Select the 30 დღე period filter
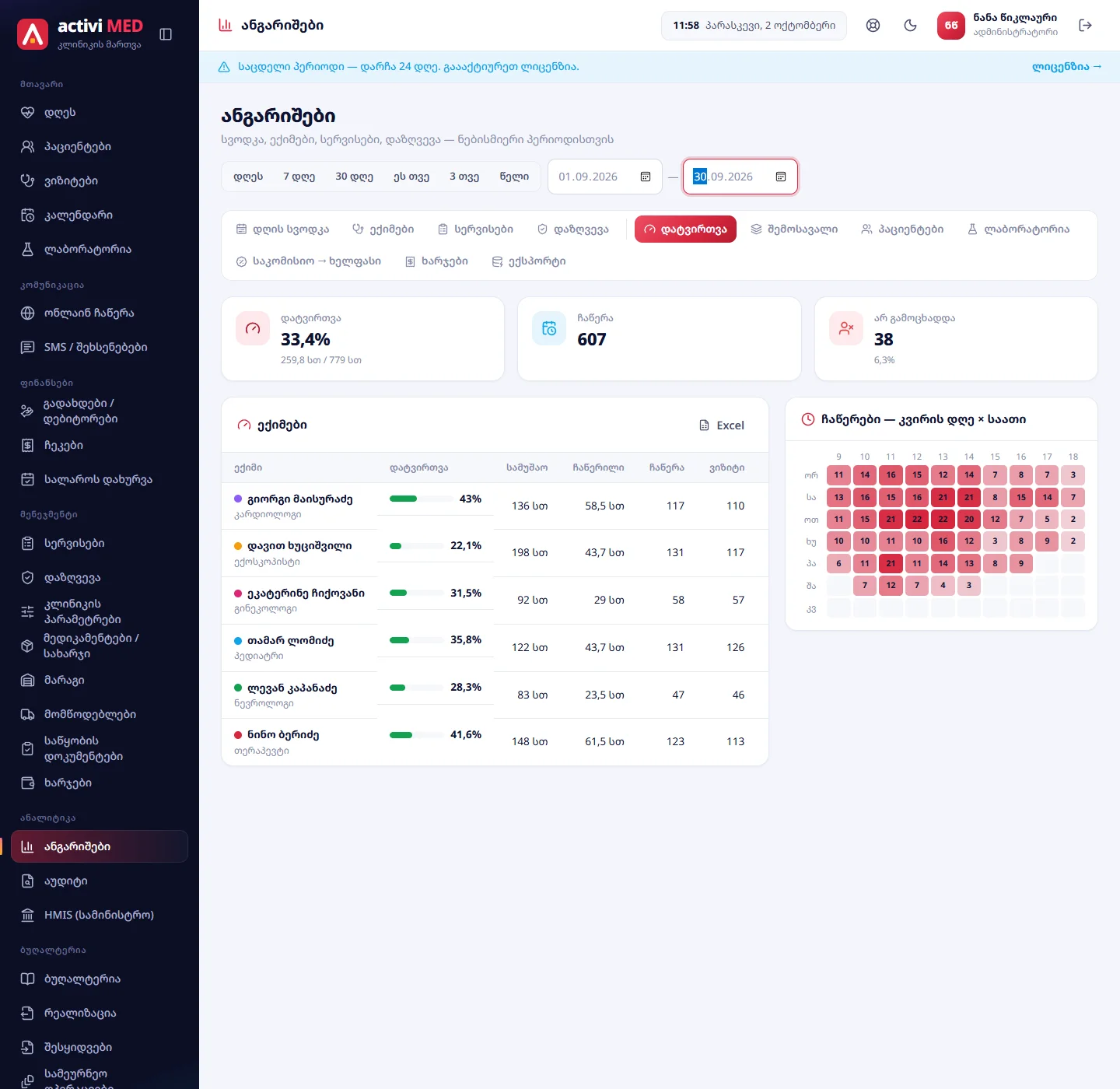The image size is (1120, 1089). coord(355,177)
